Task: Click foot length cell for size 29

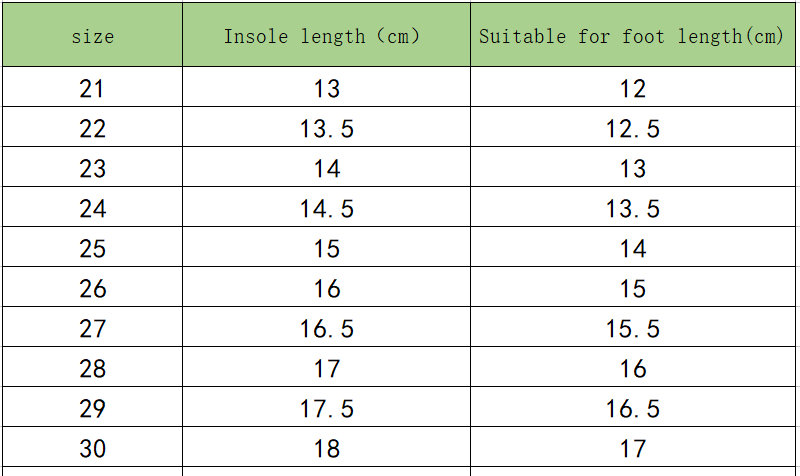Action: (x=632, y=409)
